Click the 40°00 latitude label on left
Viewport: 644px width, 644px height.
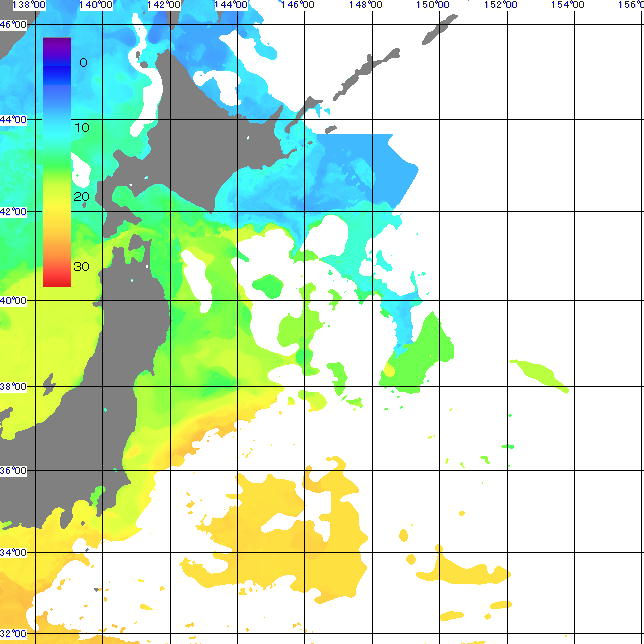point(12,300)
